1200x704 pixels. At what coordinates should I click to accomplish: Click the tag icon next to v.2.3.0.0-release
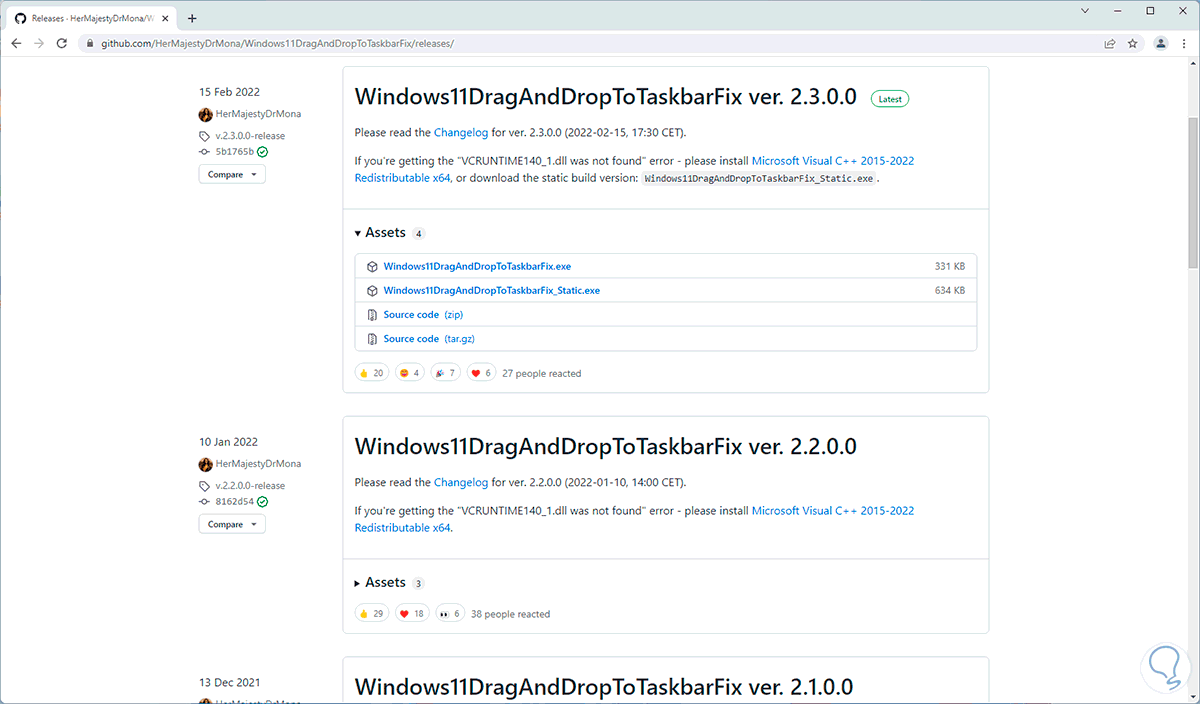(x=205, y=136)
